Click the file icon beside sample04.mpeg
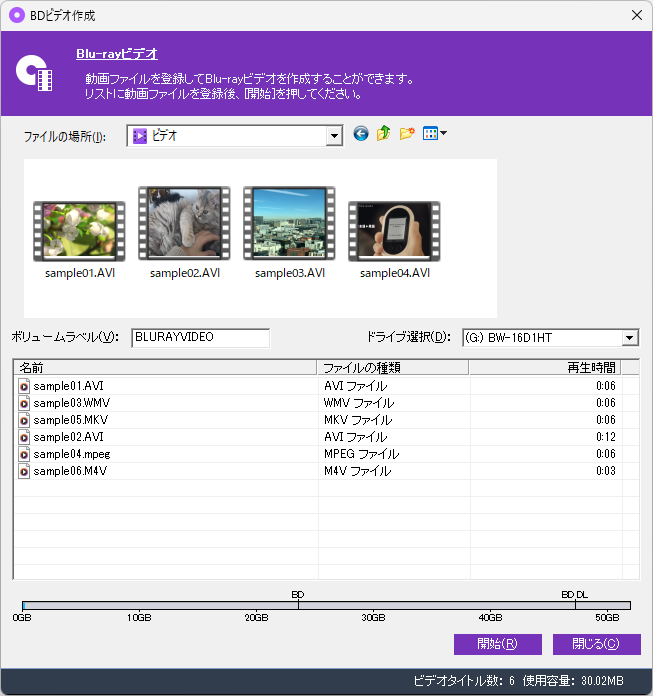This screenshot has height=696, width=653. tap(24, 454)
